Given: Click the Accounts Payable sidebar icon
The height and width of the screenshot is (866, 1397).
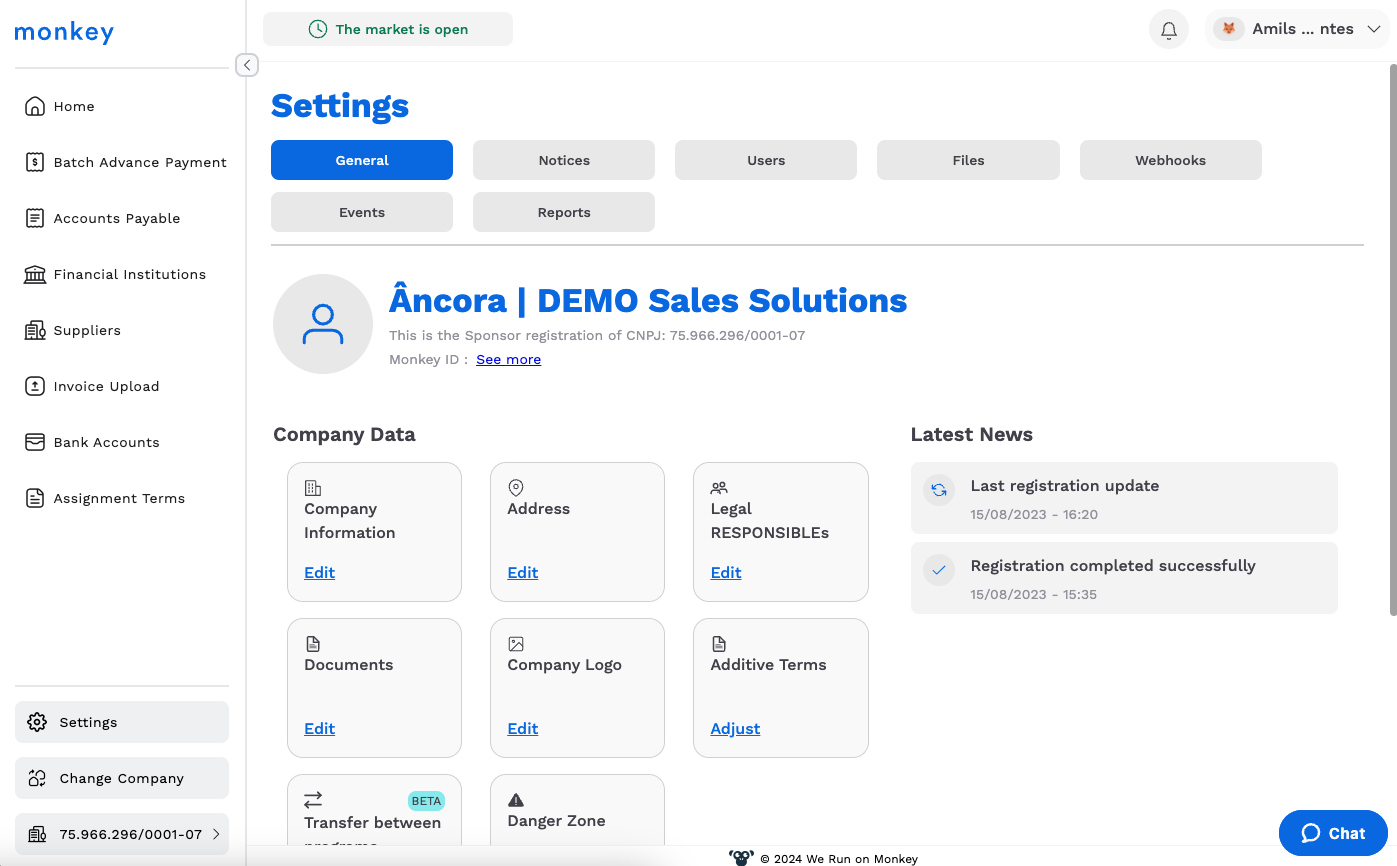Looking at the screenshot, I should tap(35, 218).
